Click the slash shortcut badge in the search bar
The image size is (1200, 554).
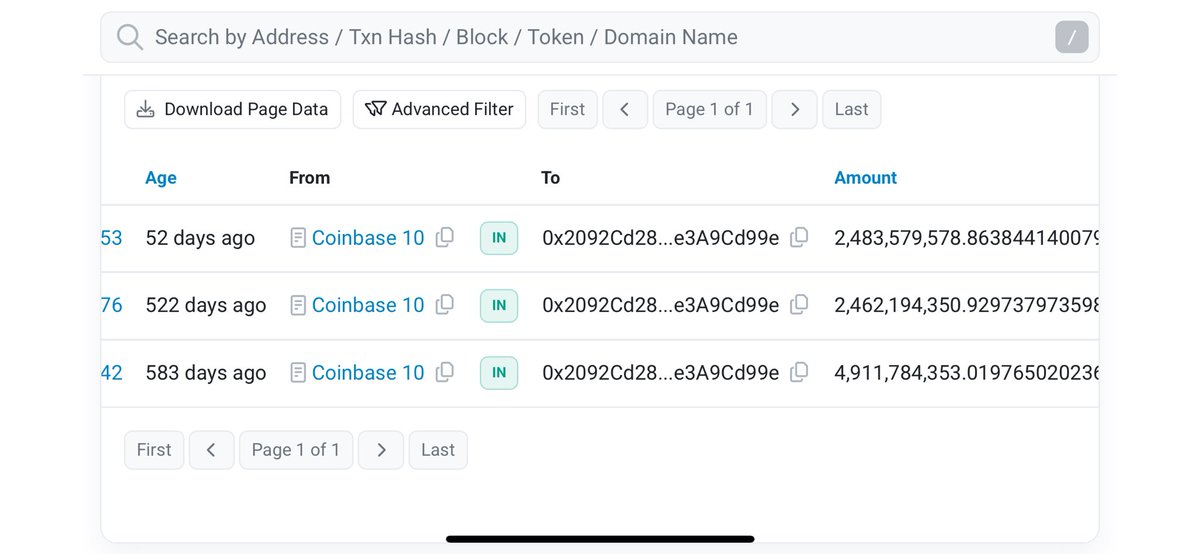1072,38
